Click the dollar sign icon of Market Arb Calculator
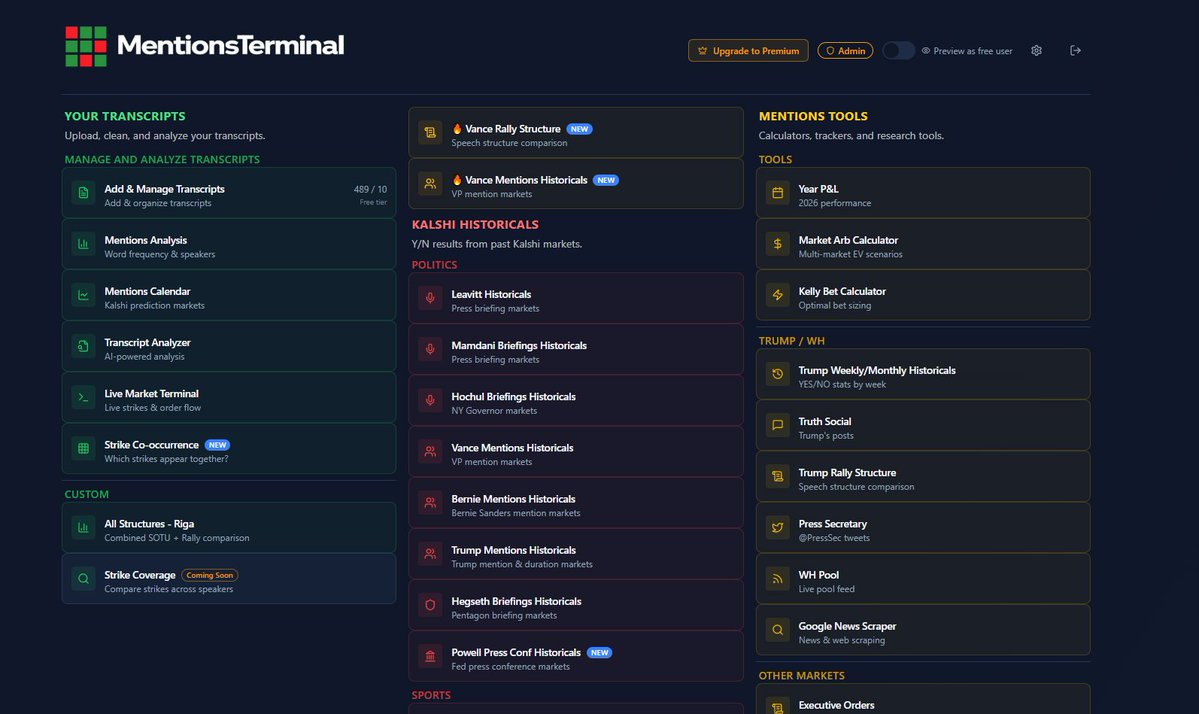Screen dimensions: 1199x714 click(x=778, y=244)
